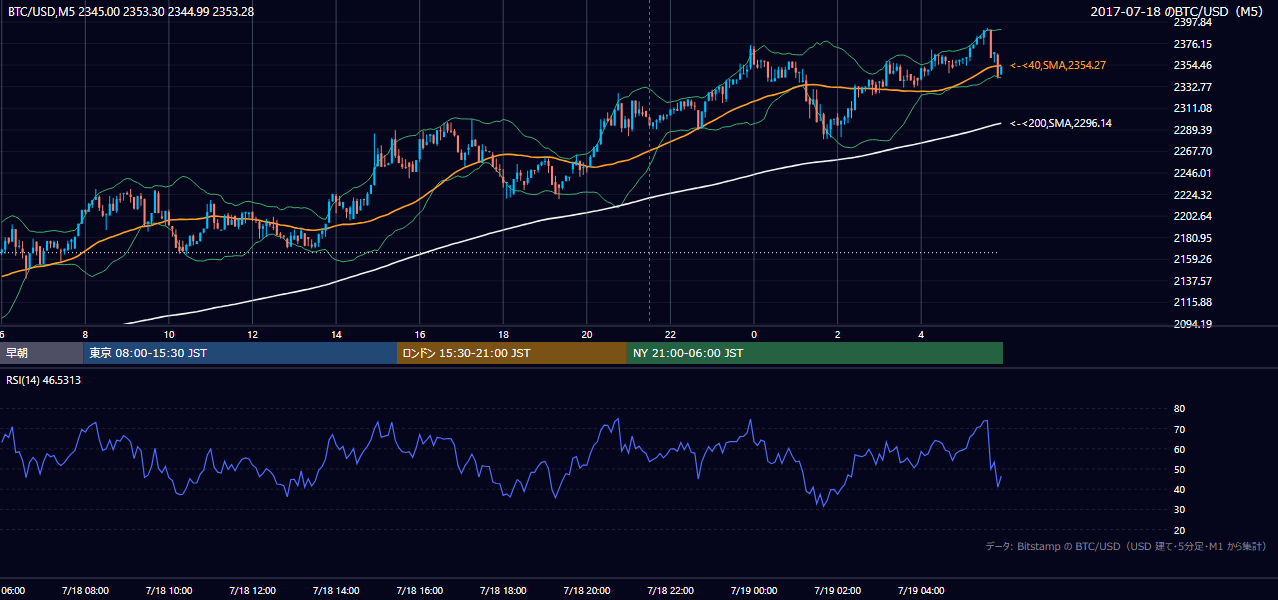Click price axis value 2115.88
Viewport: 1278px width, 600px height.
(1192, 302)
